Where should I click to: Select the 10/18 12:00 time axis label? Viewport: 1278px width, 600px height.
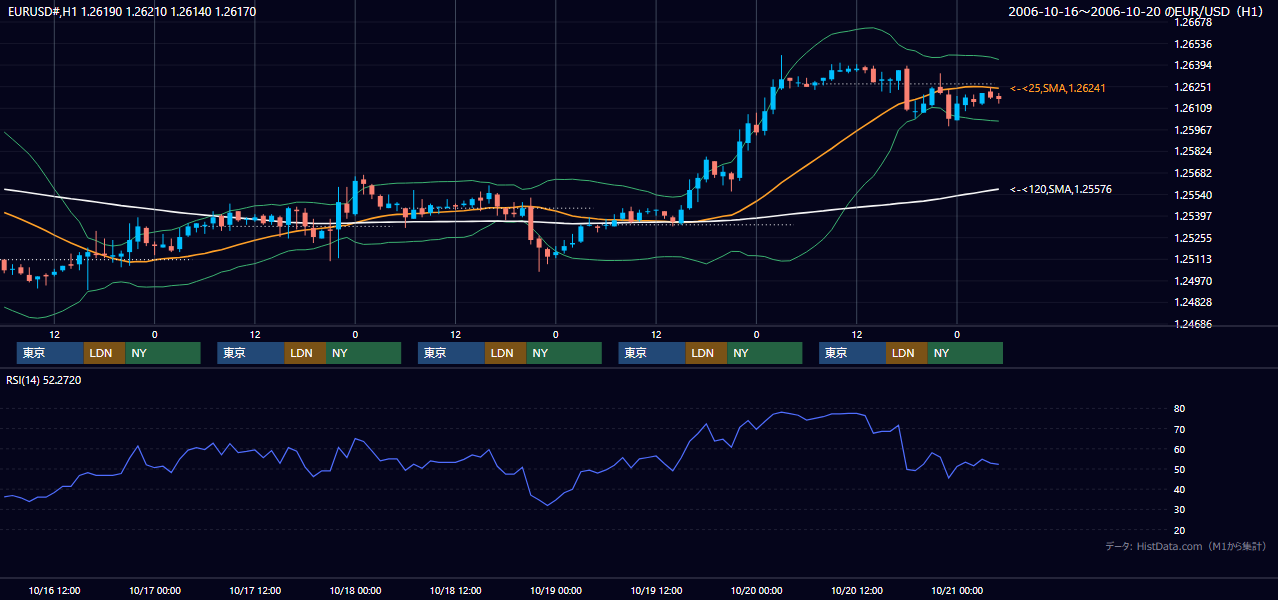tap(455, 590)
